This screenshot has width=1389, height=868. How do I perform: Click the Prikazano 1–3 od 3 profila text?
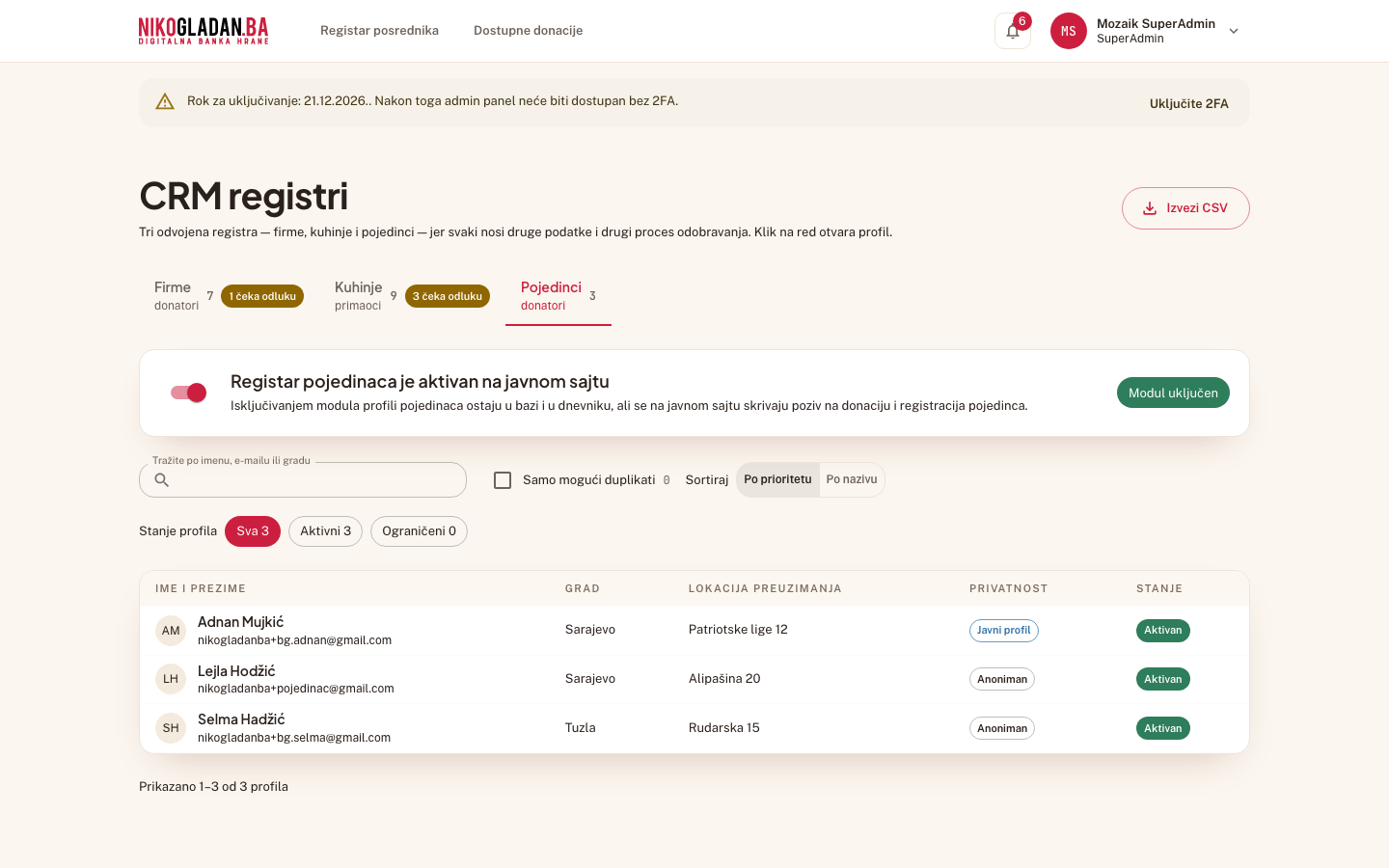(213, 787)
